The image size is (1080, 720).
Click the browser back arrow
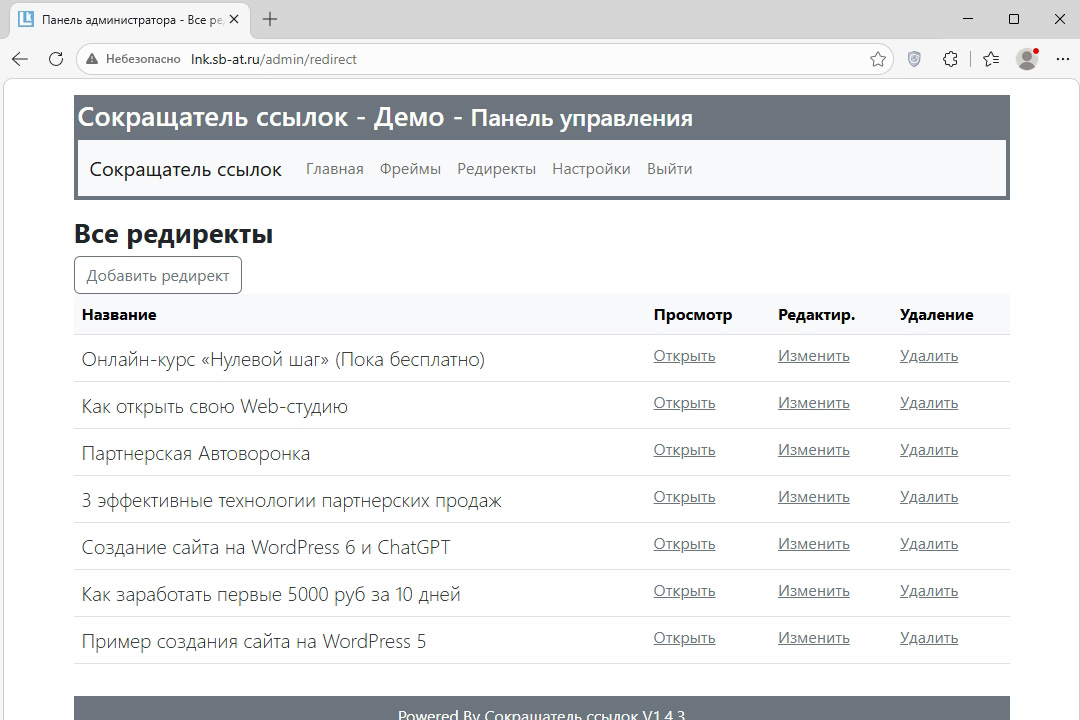pos(20,59)
